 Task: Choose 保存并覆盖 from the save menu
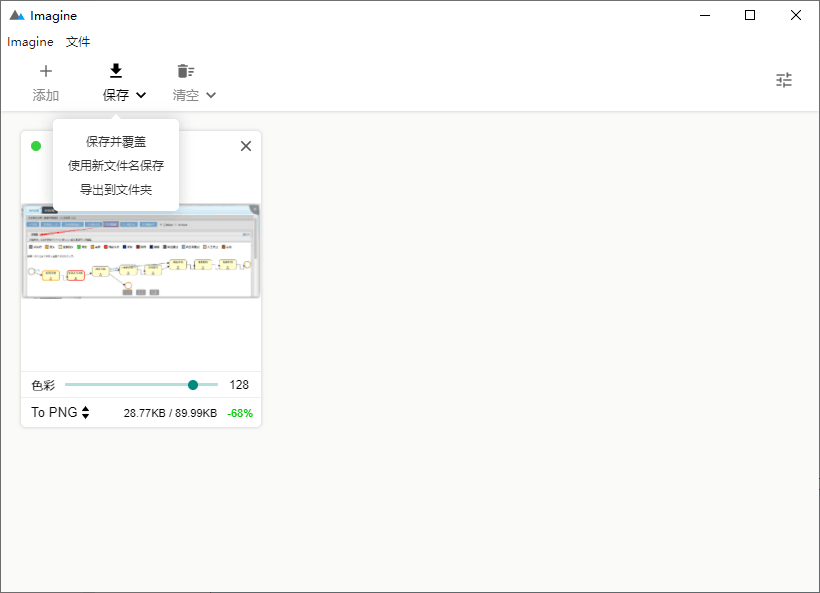click(116, 142)
